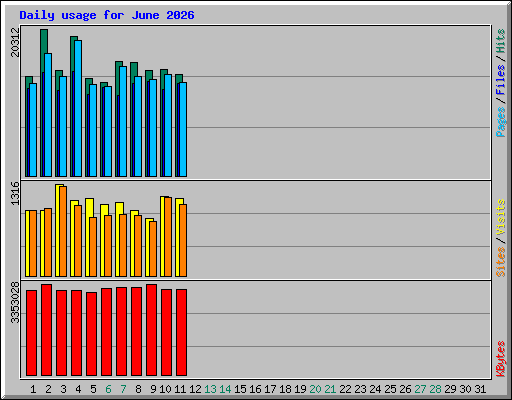The image size is (512, 400).
Task: Click the orange Sites legend label
Action: pyautogui.click(x=500, y=262)
